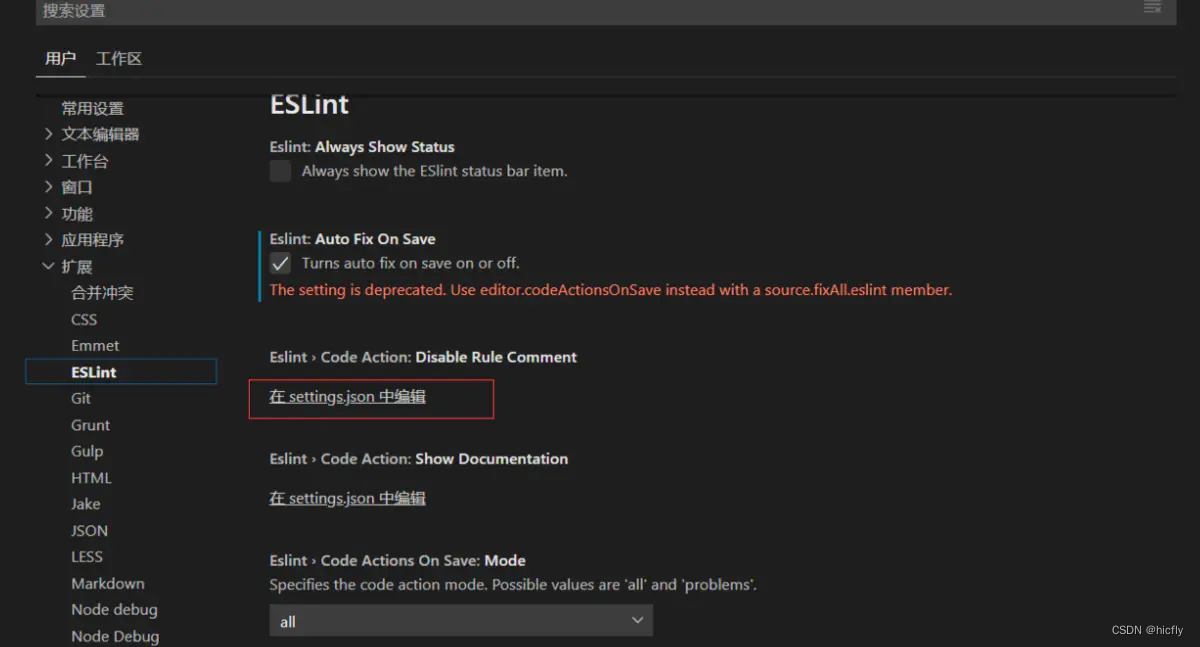
Task: Select CSS extension settings
Action: (84, 320)
